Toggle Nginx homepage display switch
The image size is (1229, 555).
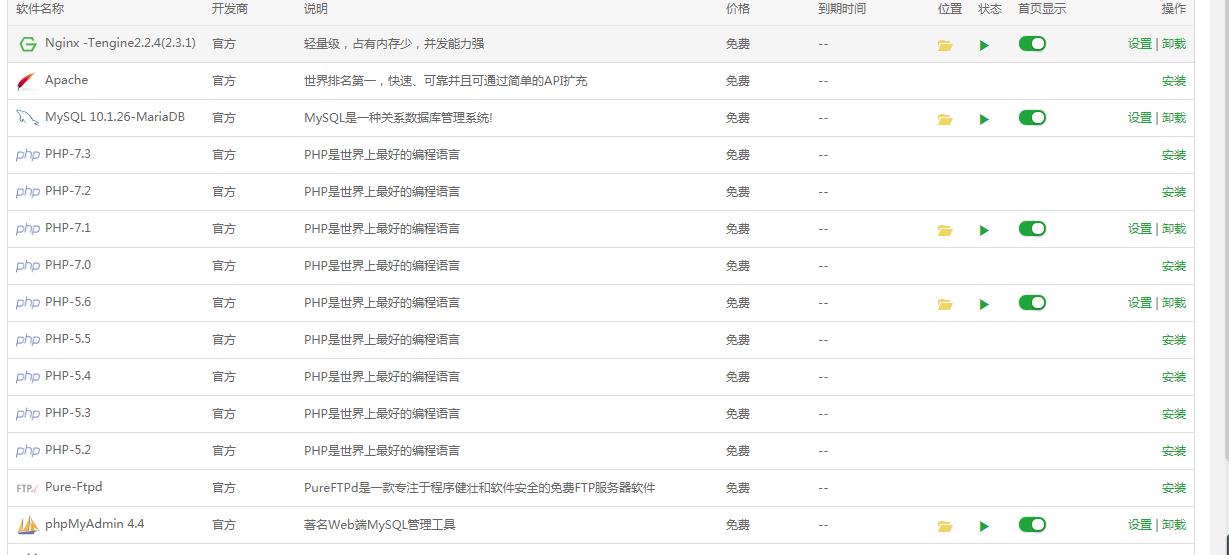coord(1032,44)
